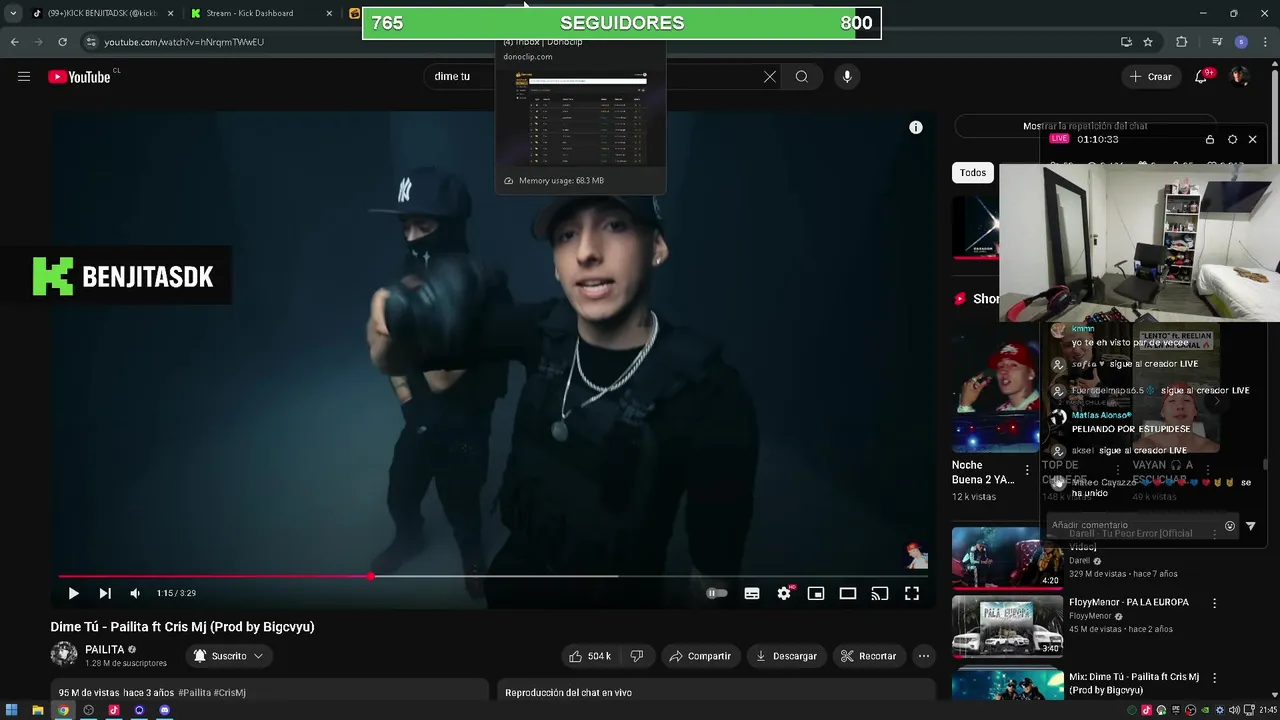Download the video with Descargar

[x=786, y=656]
